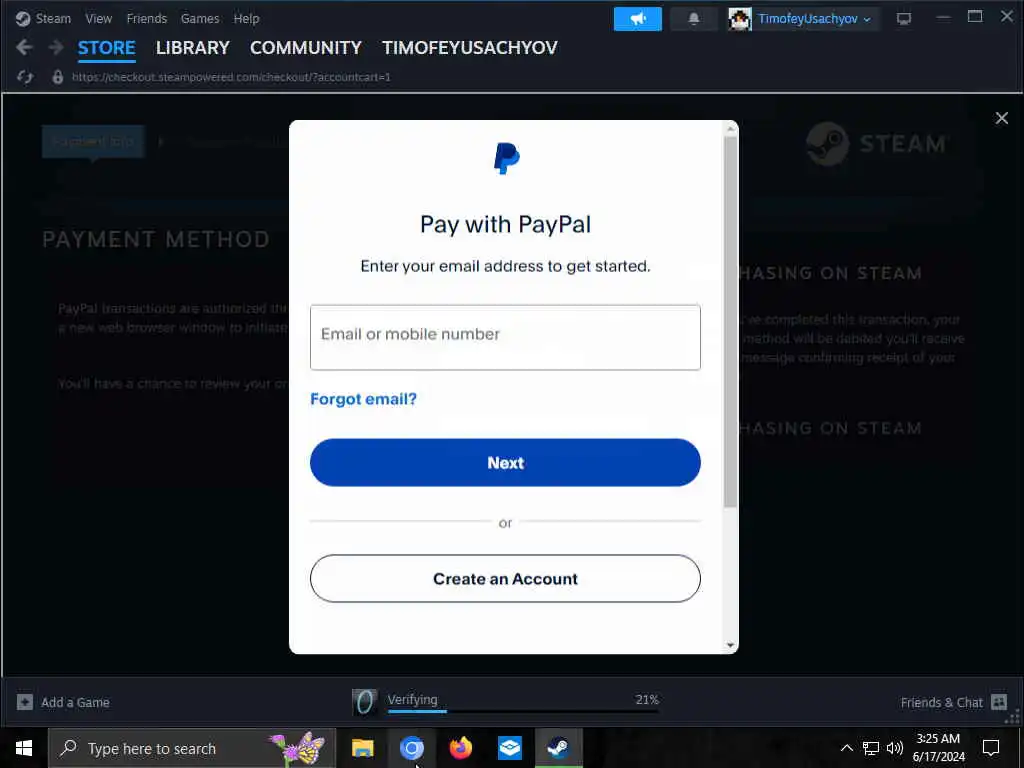
Task: Click the Create an Account button
Action: [505, 579]
